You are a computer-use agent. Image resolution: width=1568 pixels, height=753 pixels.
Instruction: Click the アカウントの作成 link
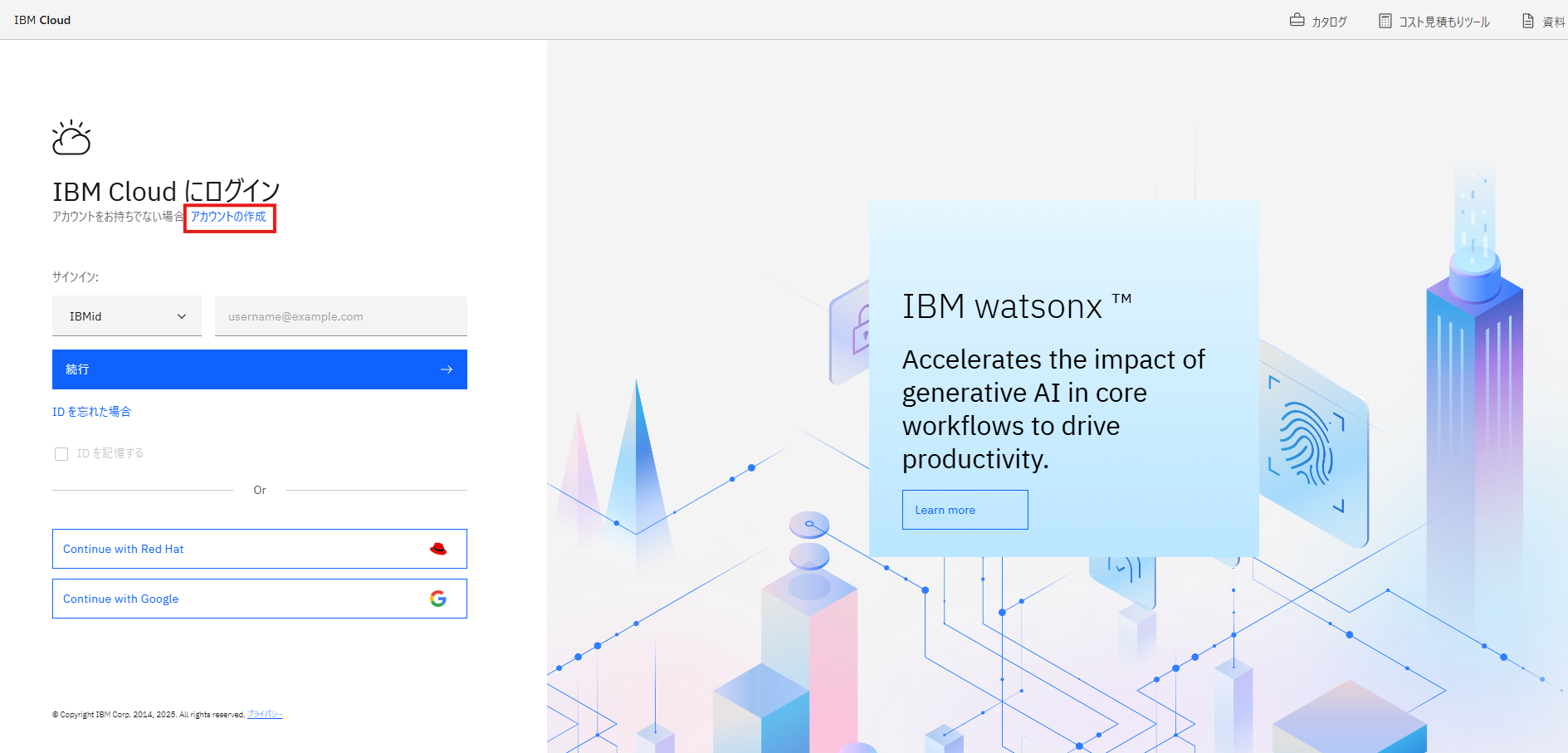[x=228, y=217]
